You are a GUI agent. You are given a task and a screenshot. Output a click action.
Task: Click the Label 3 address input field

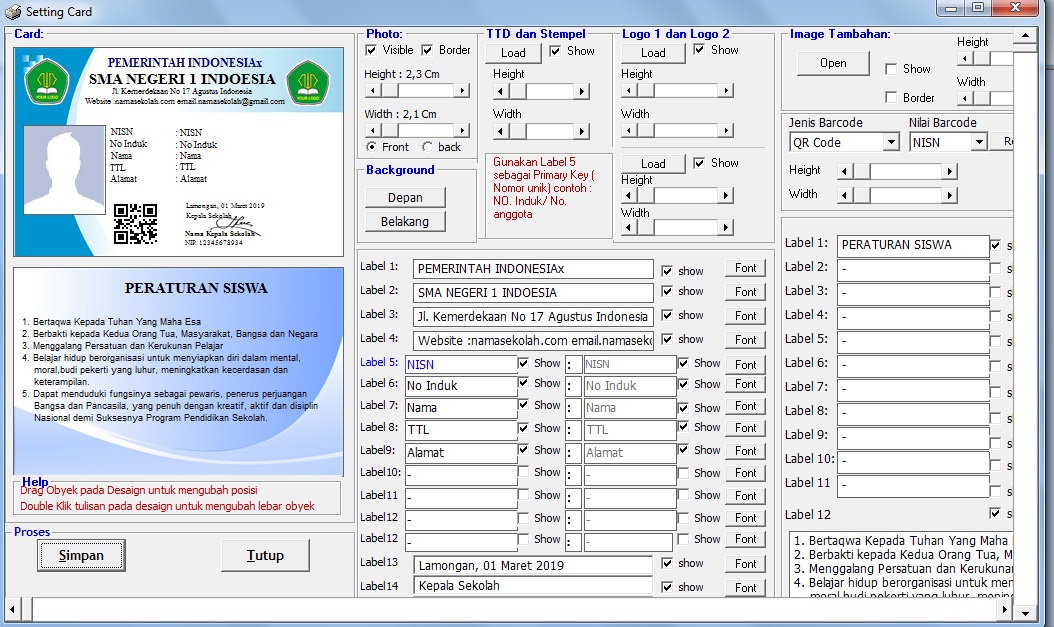(x=533, y=317)
